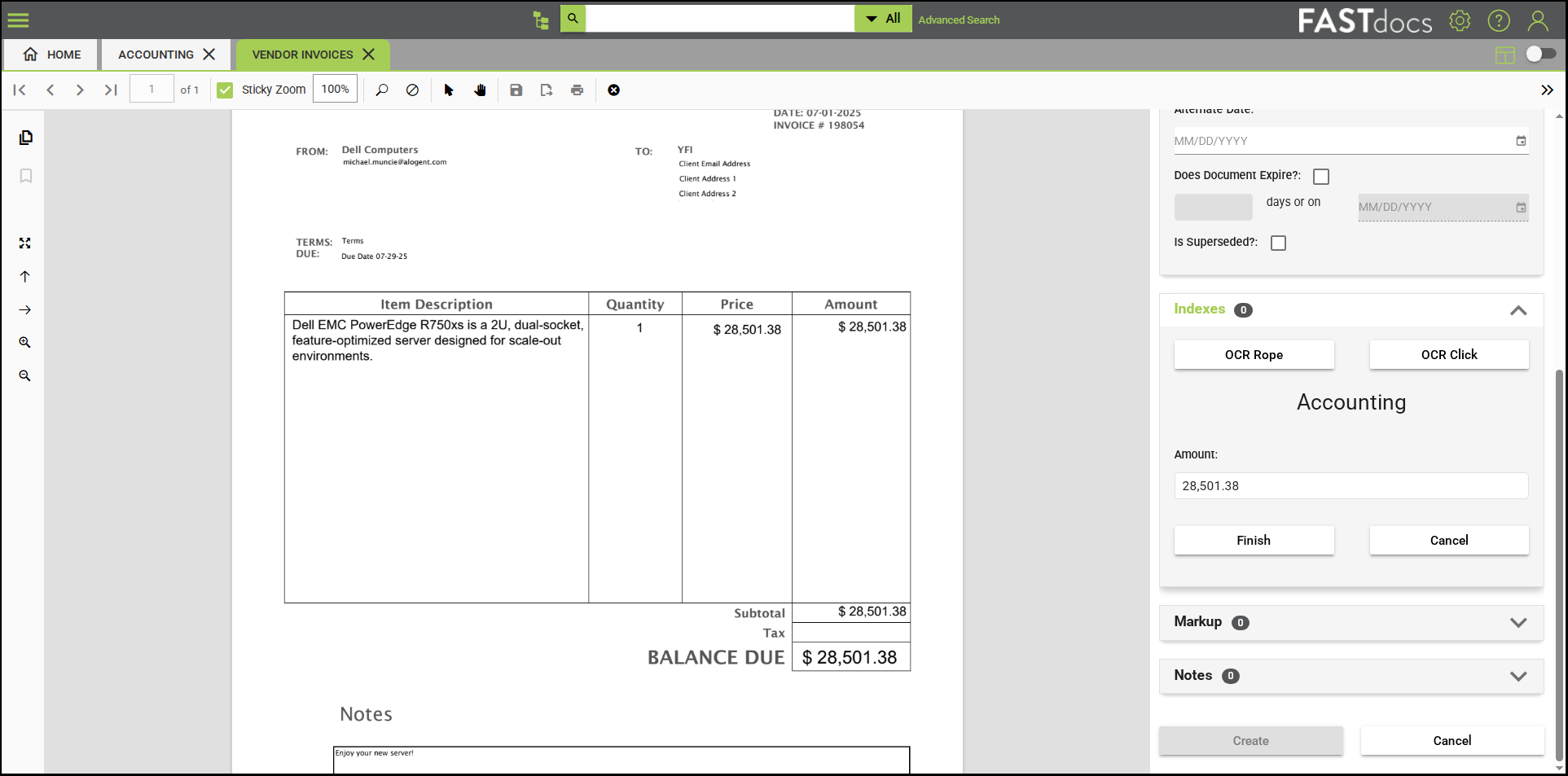Uncheck the Sticky Zoom checkbox
Viewport: 1568px width, 776px height.
tap(225, 90)
